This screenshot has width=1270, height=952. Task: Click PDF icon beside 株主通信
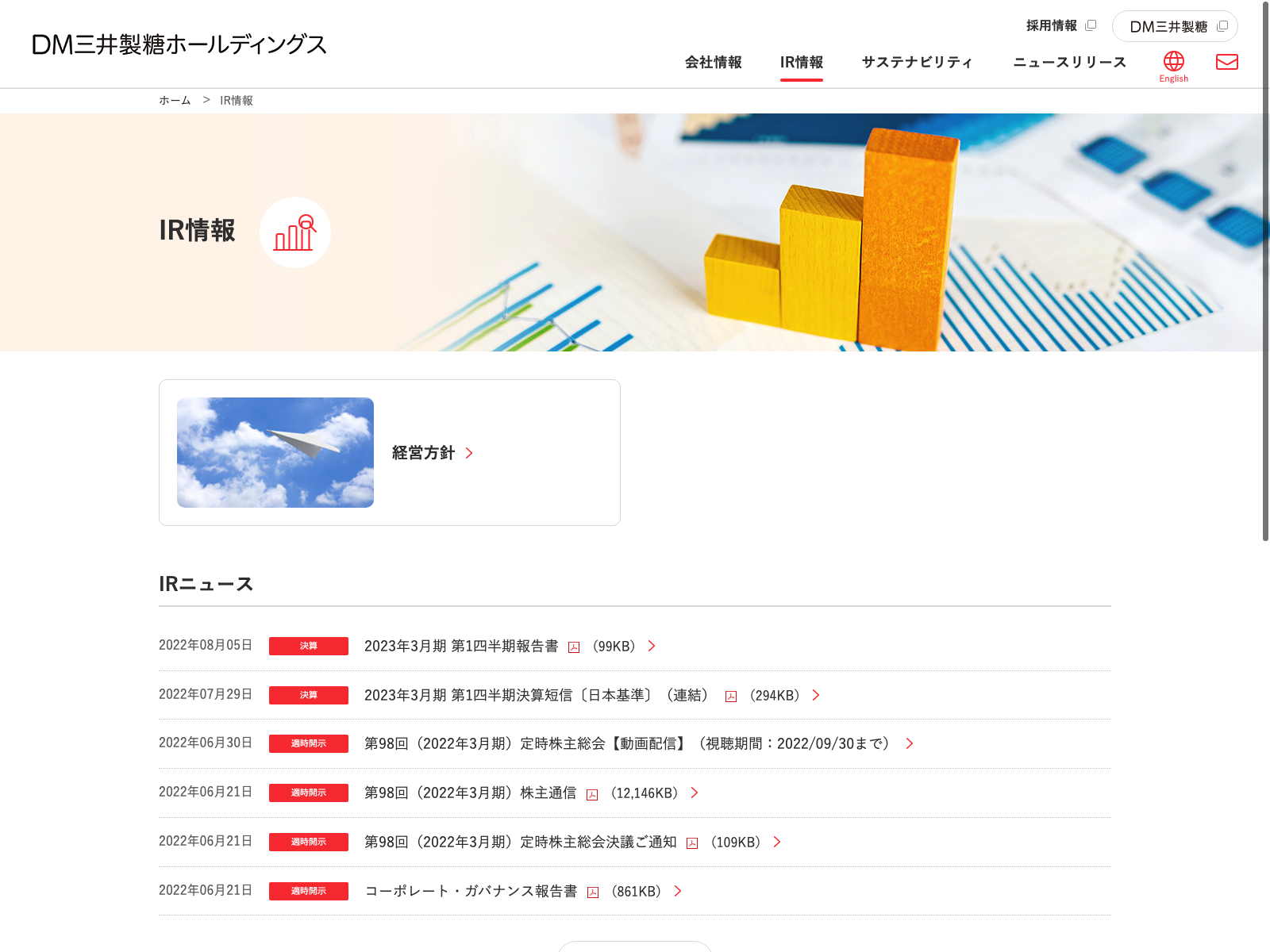click(592, 795)
